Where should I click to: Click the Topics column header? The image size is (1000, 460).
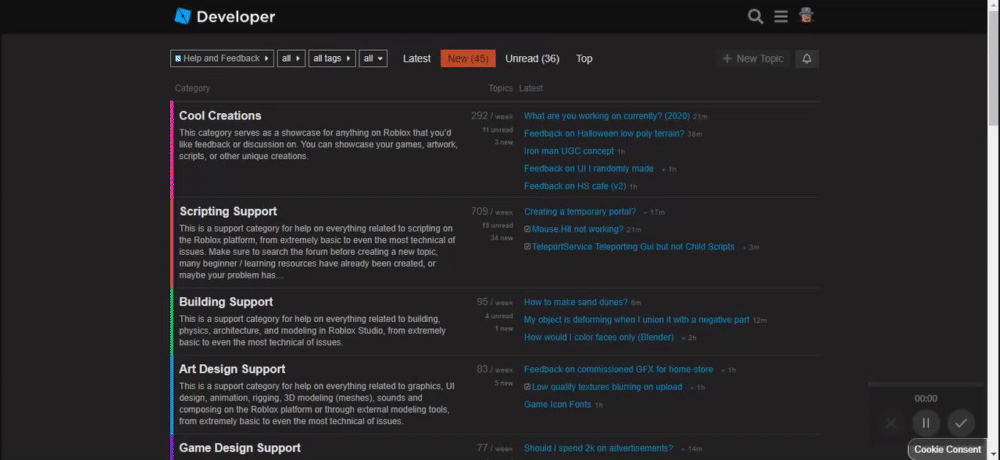click(x=501, y=88)
